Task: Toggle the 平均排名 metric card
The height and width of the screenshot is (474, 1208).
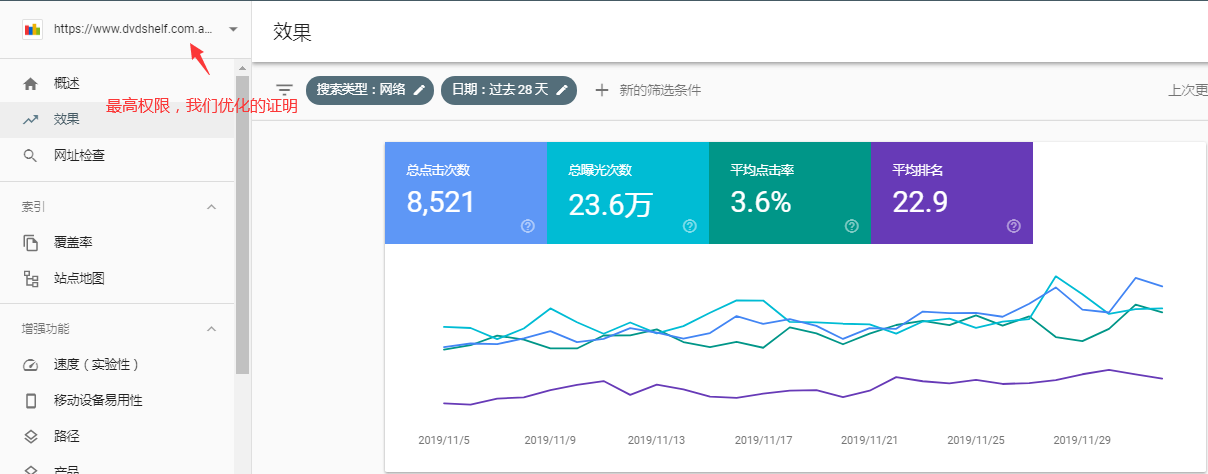Action: pyautogui.click(x=952, y=193)
